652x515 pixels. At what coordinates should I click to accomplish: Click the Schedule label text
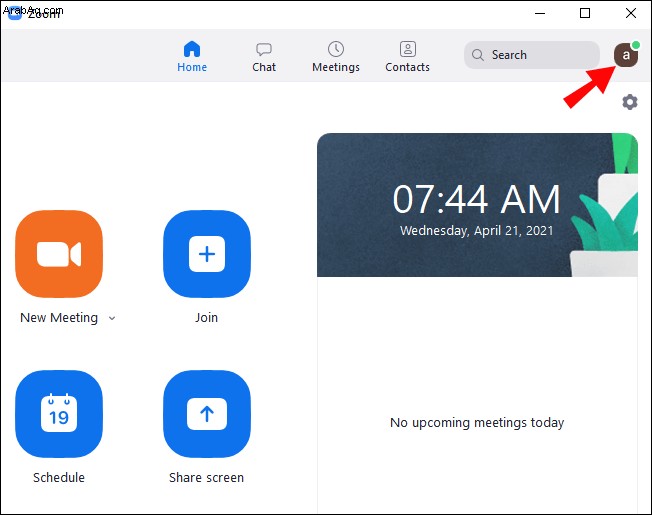tap(59, 478)
